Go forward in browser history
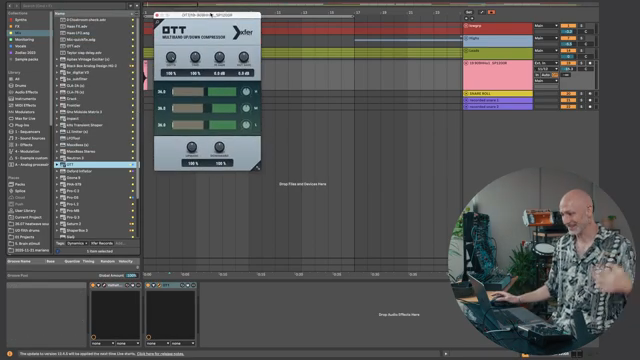 point(16,6)
